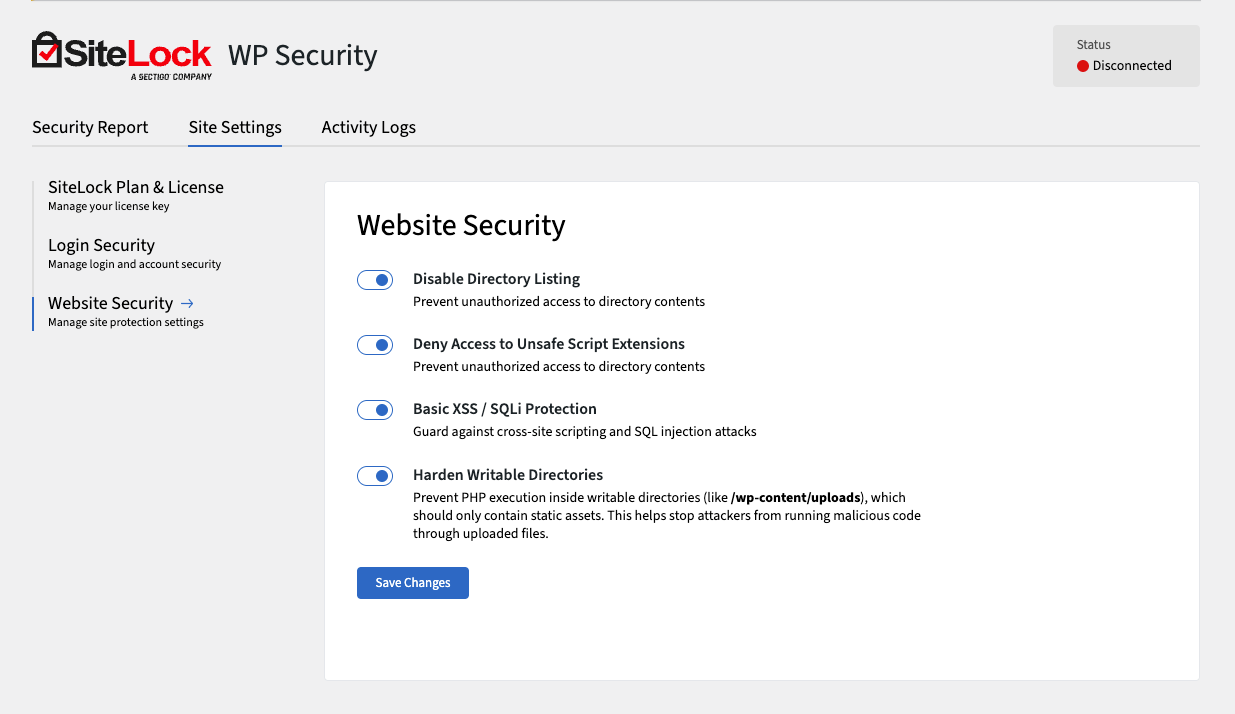
Task: Open Login Security settings
Action: pos(101,245)
